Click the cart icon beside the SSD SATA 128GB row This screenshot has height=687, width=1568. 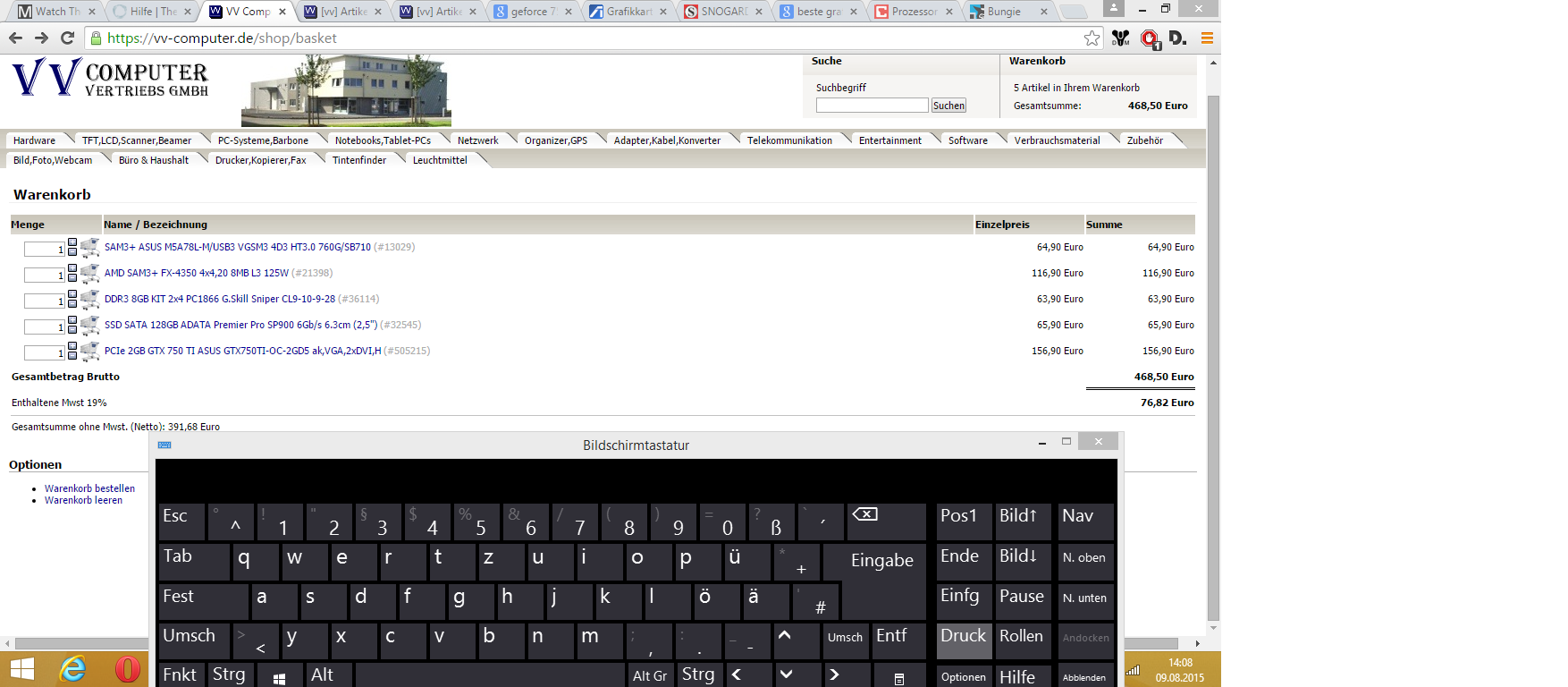[x=89, y=326]
